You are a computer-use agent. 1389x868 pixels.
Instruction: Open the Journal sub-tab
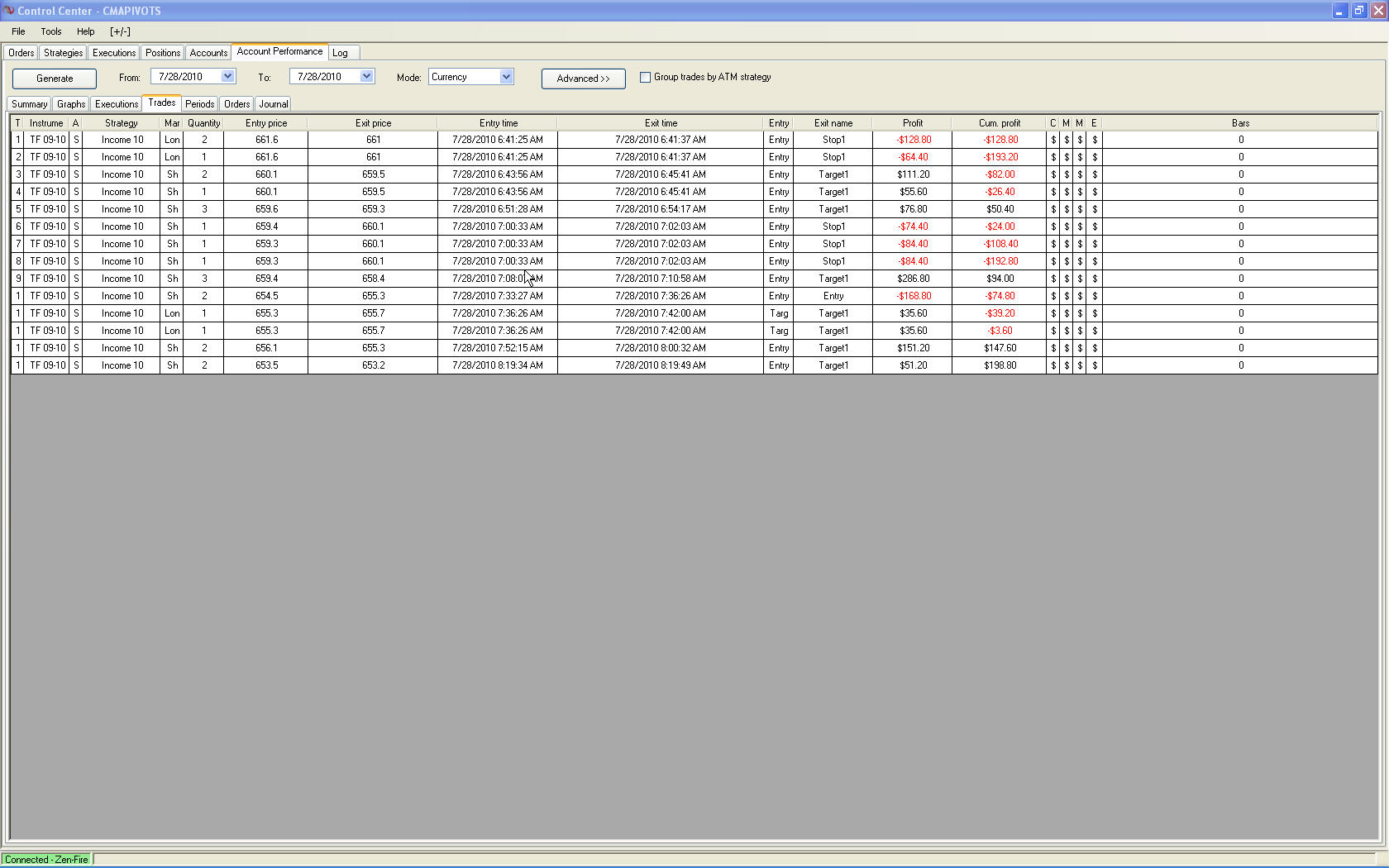[x=274, y=104]
